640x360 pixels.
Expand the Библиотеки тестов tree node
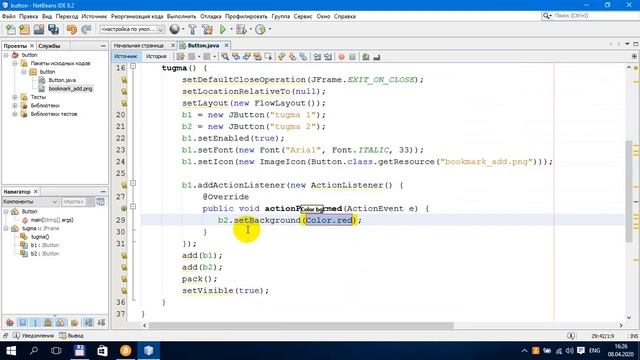15,114
